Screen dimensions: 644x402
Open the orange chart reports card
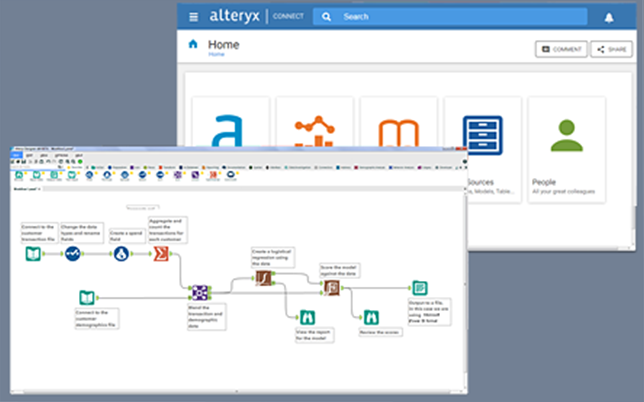315,123
